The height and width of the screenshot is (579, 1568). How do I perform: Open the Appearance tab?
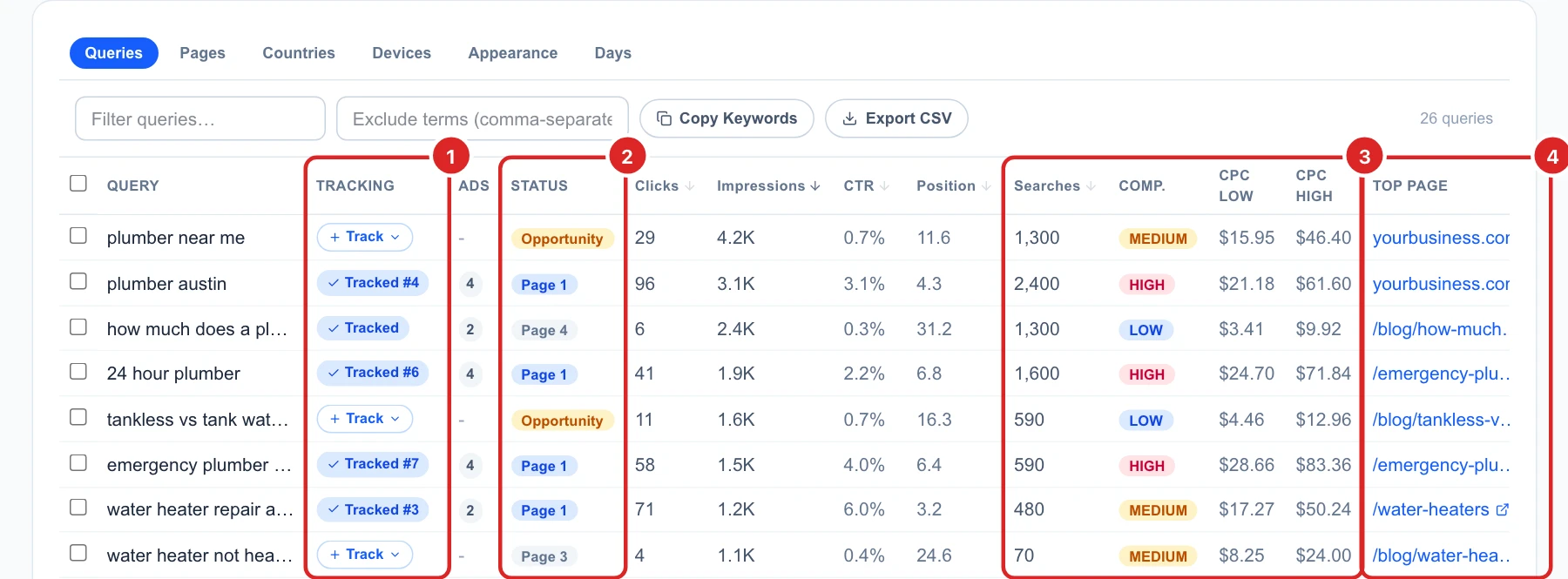pyautogui.click(x=512, y=53)
